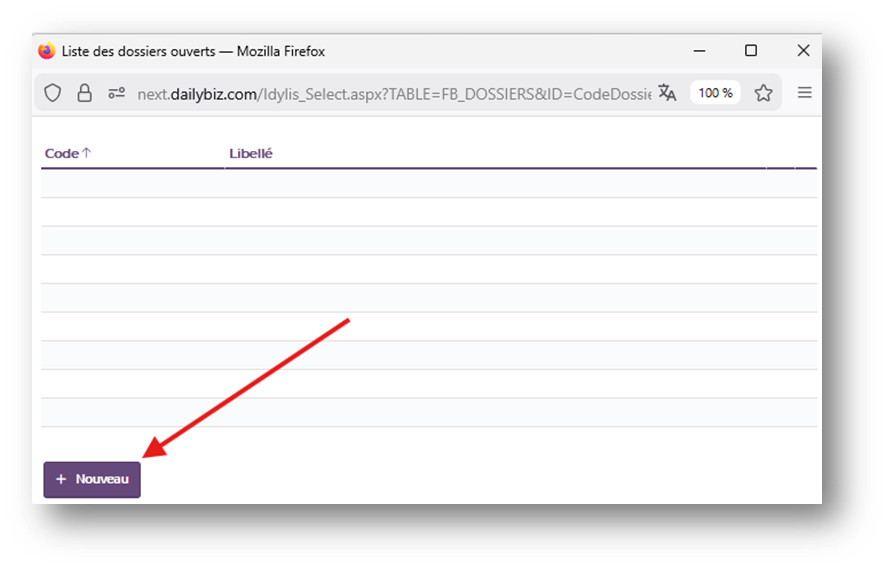This screenshot has height=569, width=887.
Task: Click the Firefox logo in title bar
Action: (47, 51)
